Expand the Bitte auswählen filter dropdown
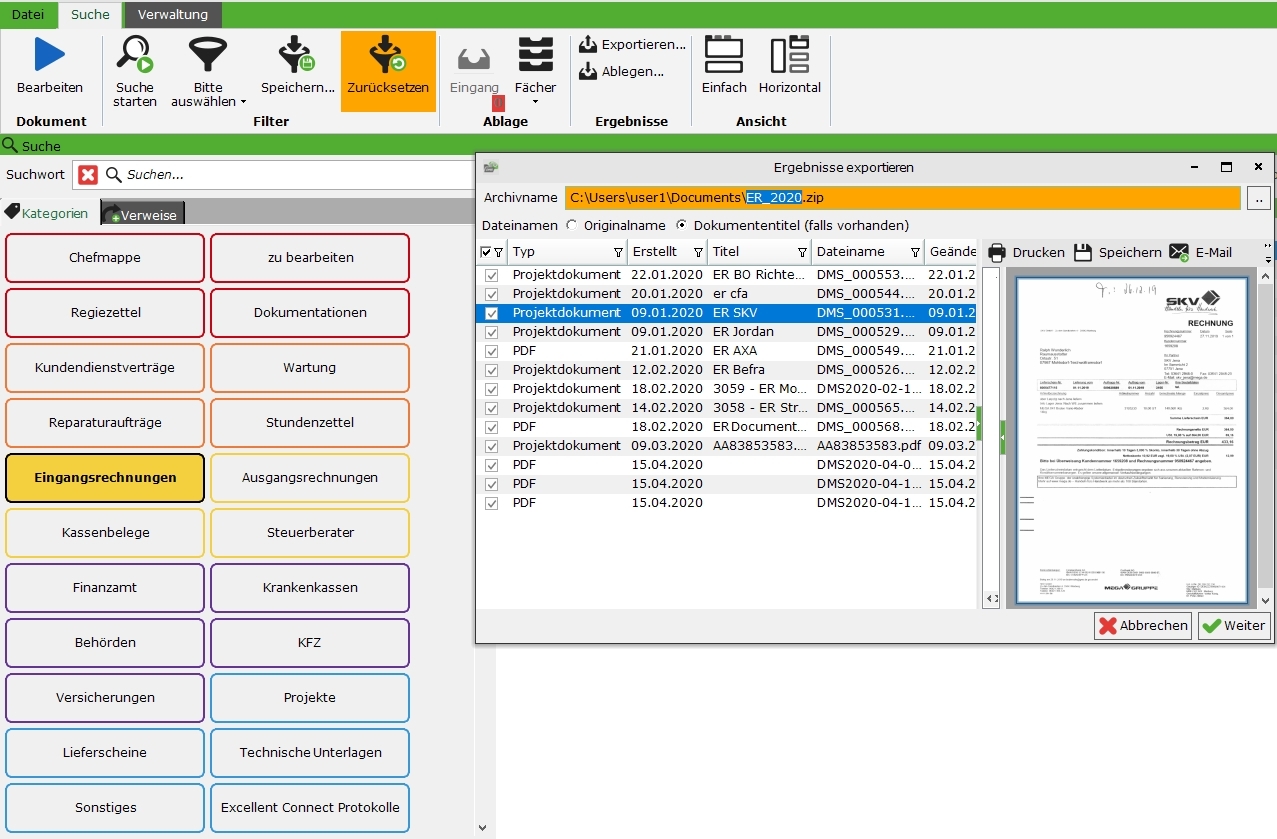1277x839 pixels. 243,102
